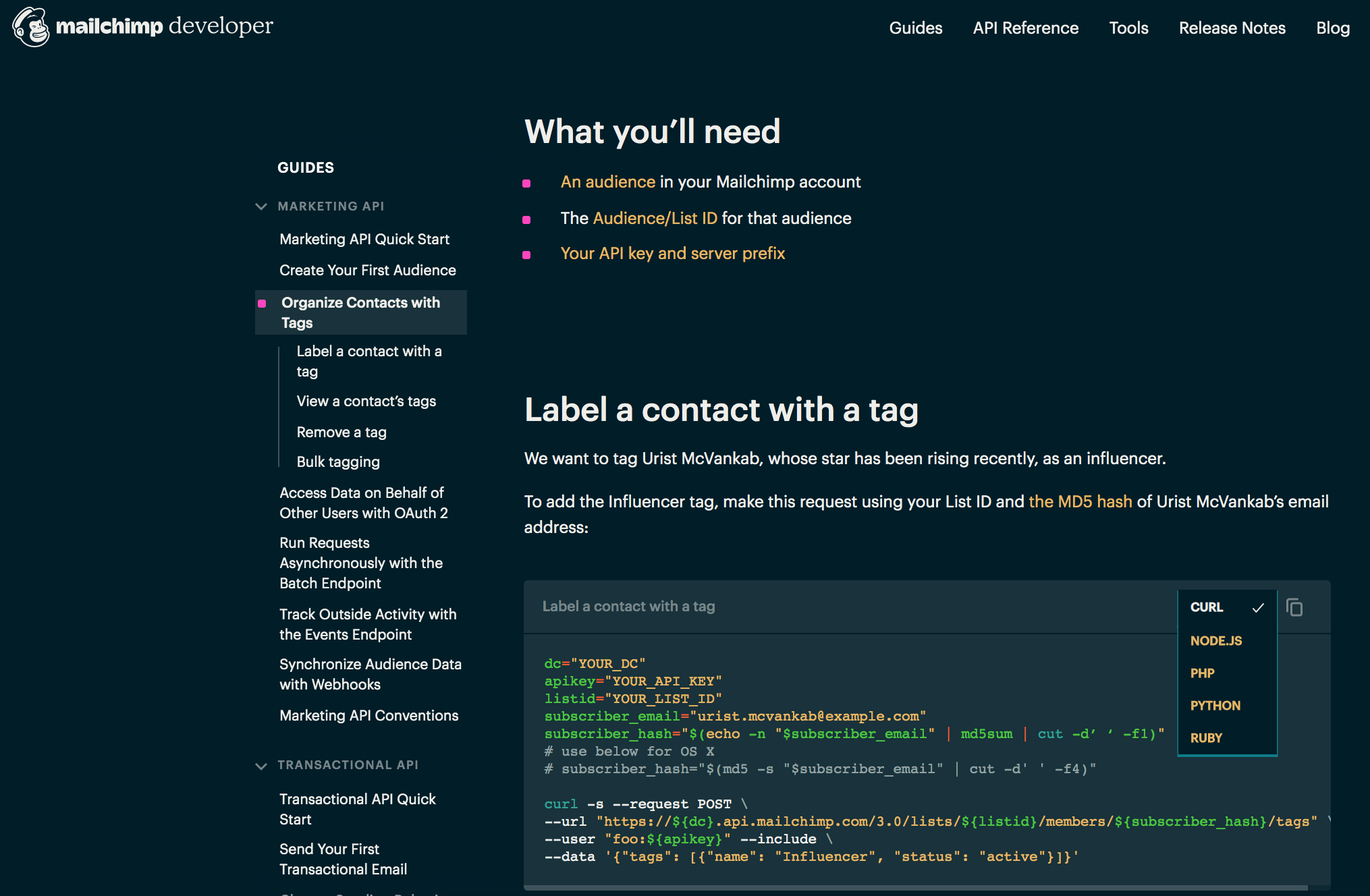The width and height of the screenshot is (1370, 896).
Task: Click the 'Your API key and server prefix' link
Action: (x=671, y=254)
